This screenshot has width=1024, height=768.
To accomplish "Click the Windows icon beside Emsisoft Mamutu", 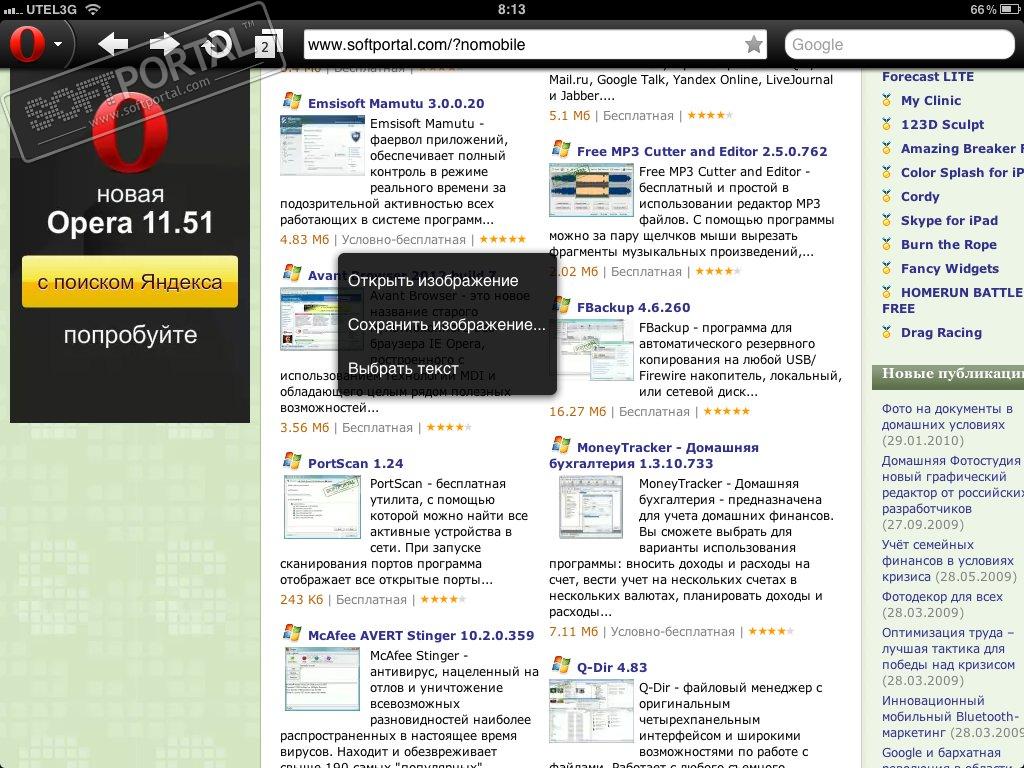I will tap(291, 101).
